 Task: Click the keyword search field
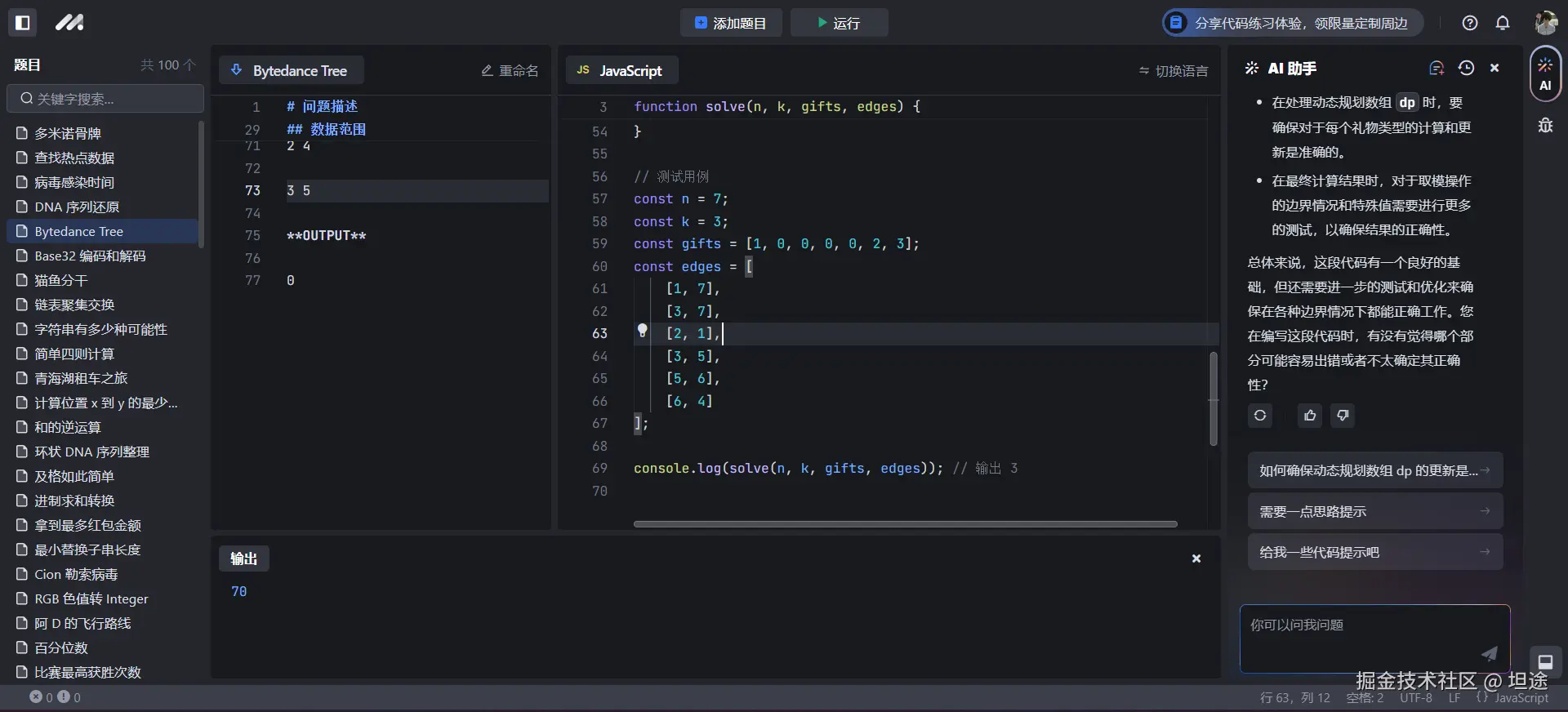tap(106, 99)
